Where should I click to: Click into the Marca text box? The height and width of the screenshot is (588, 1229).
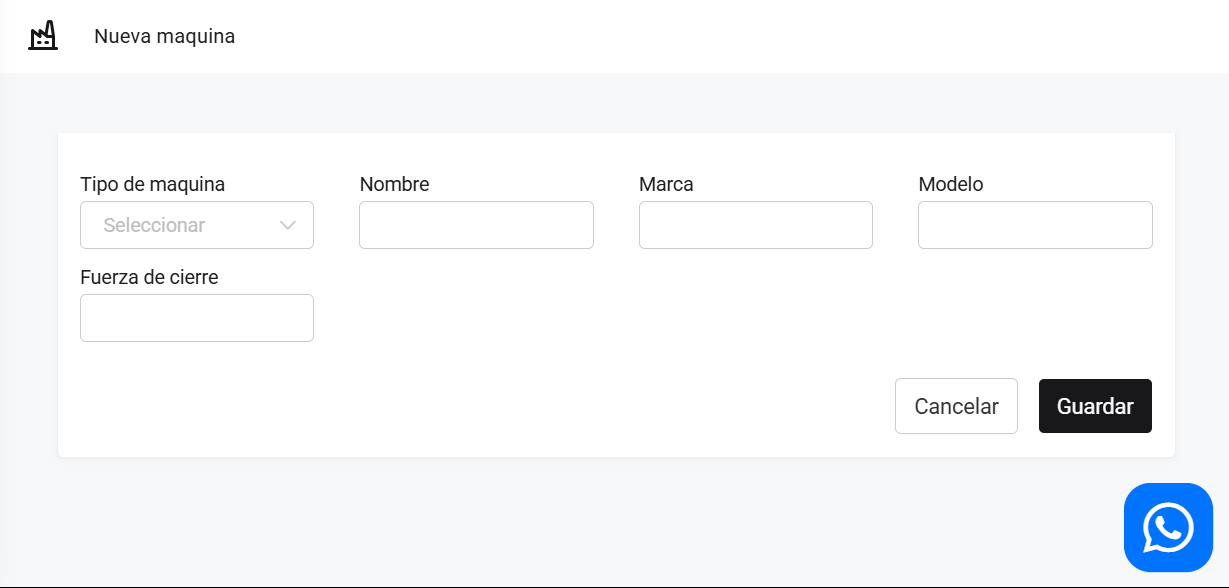[755, 225]
